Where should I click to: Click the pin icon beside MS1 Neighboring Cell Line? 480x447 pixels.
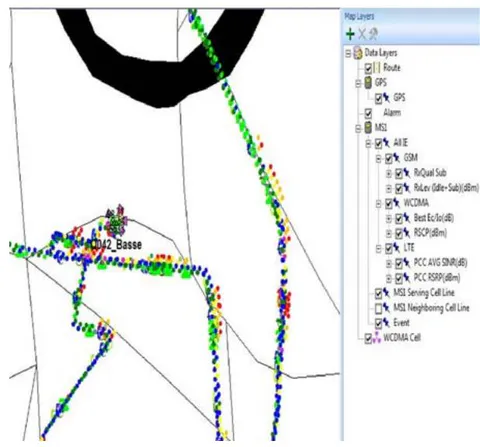click(387, 307)
